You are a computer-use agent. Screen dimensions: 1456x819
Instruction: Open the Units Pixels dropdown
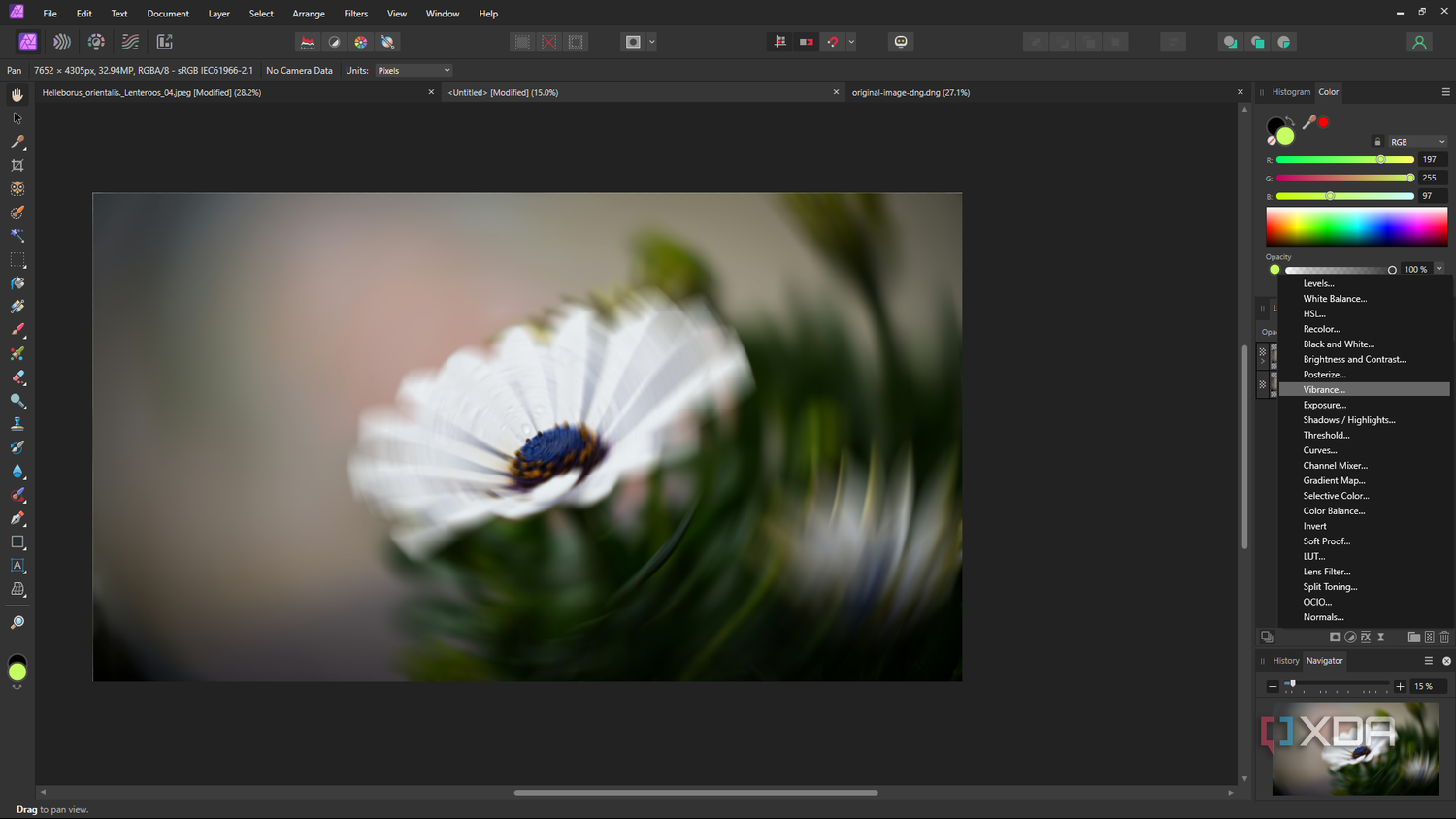pos(414,71)
